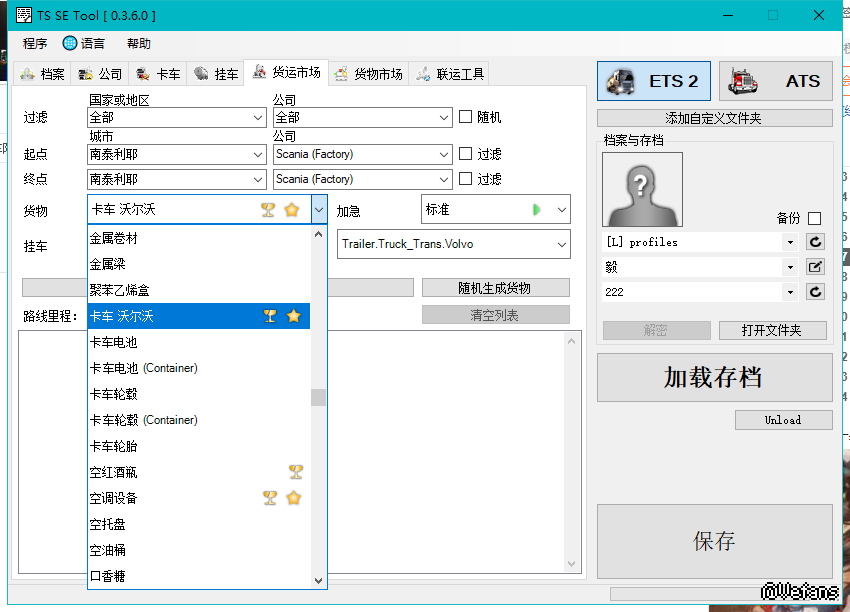Open the 语言 language menu

coord(84,44)
